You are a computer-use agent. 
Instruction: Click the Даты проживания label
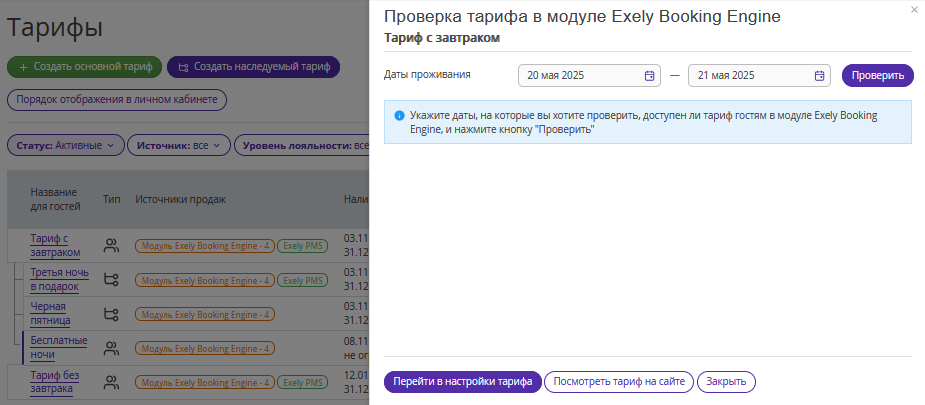tap(427, 74)
